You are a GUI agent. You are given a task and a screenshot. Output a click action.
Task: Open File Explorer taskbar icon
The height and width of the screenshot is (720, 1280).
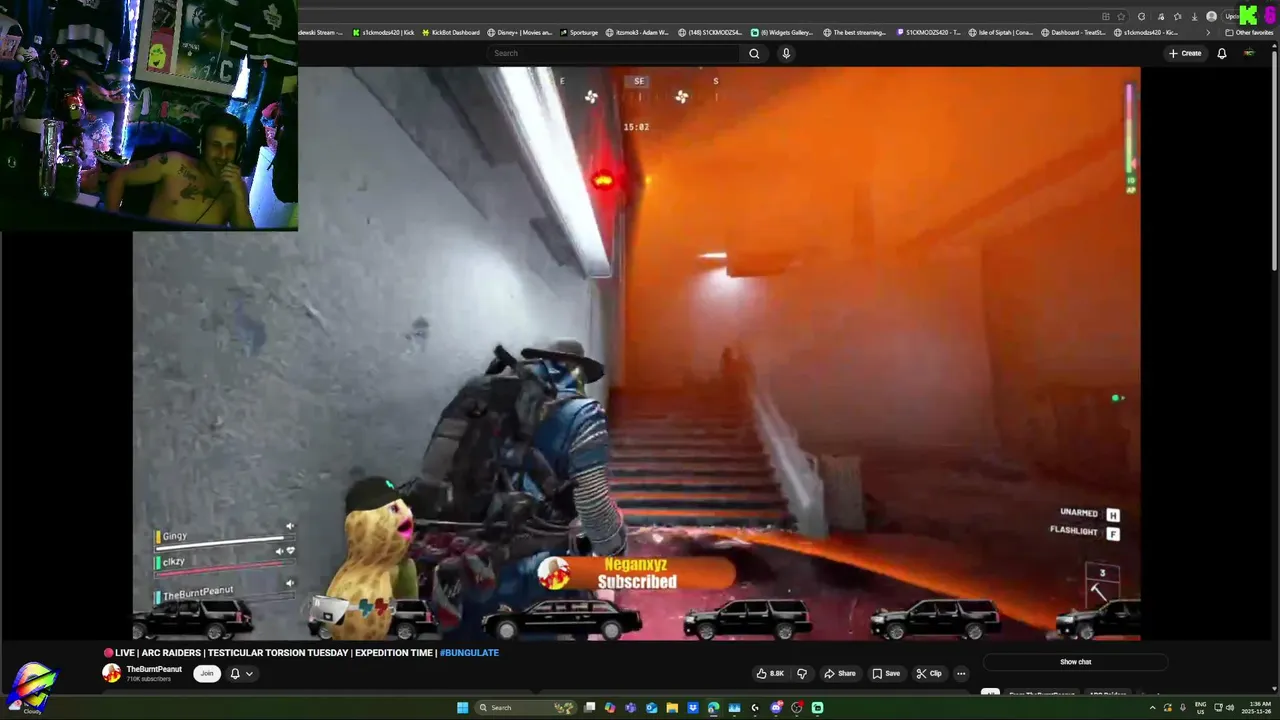pos(672,708)
